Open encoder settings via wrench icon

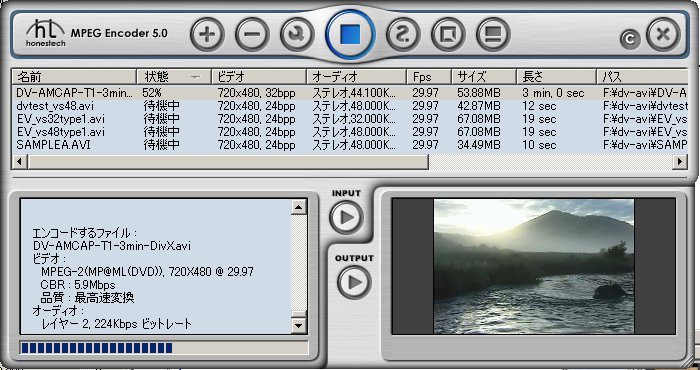point(297,34)
